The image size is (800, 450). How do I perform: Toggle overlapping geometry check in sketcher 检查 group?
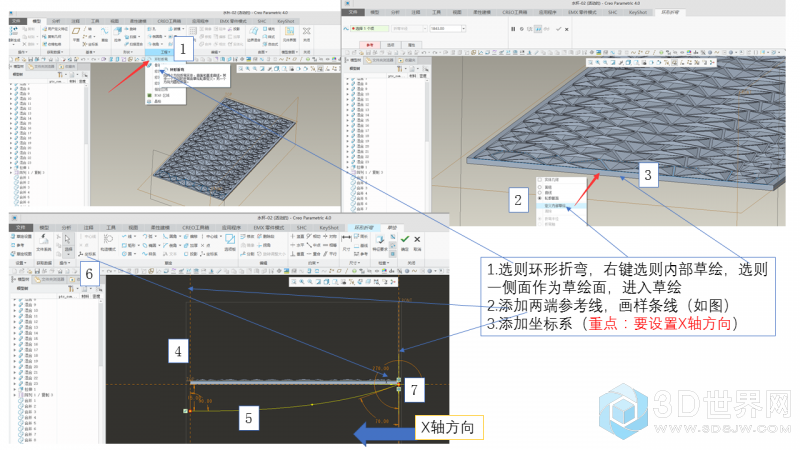[393, 237]
